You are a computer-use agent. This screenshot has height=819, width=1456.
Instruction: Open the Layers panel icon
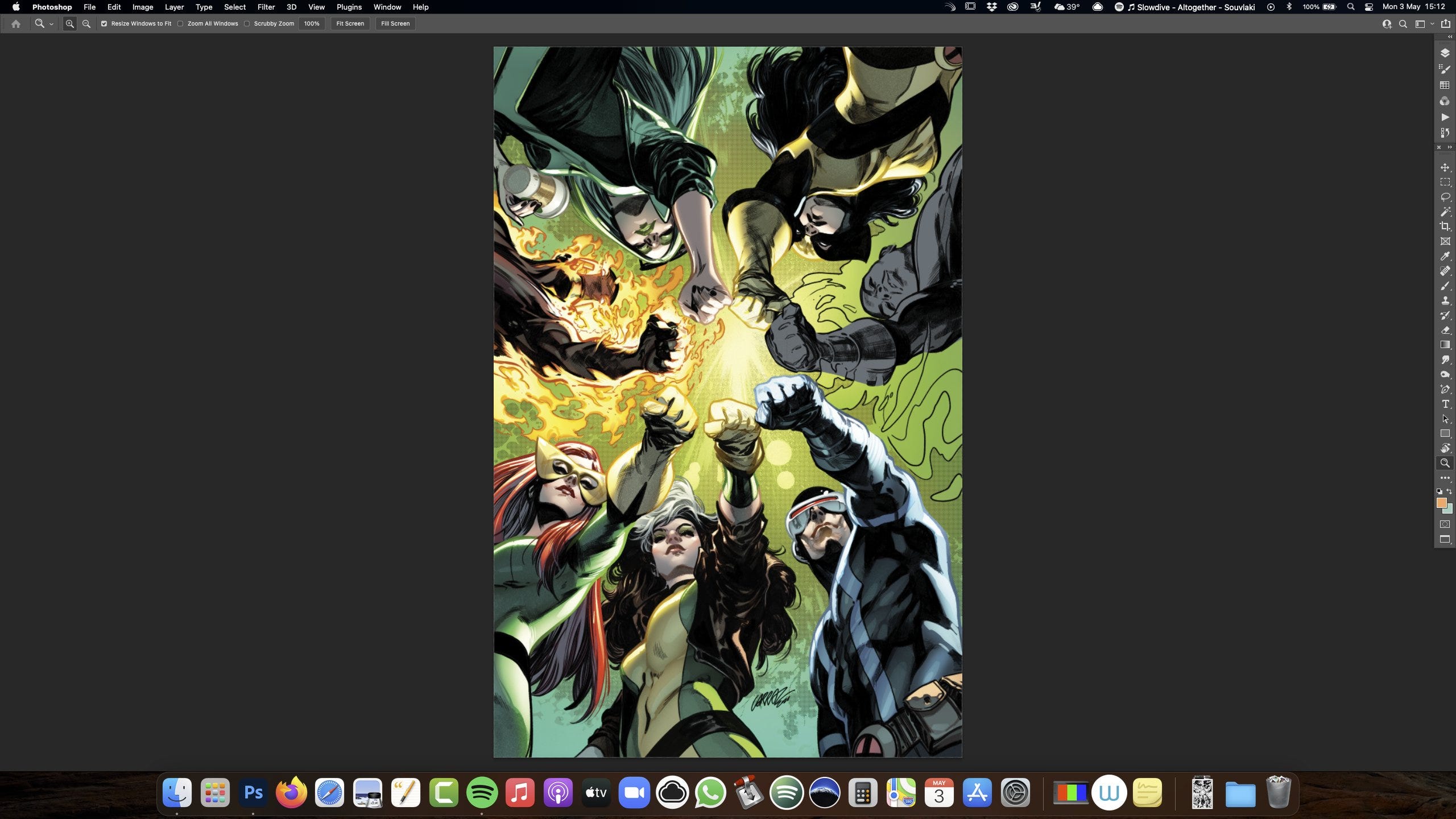[1445, 53]
